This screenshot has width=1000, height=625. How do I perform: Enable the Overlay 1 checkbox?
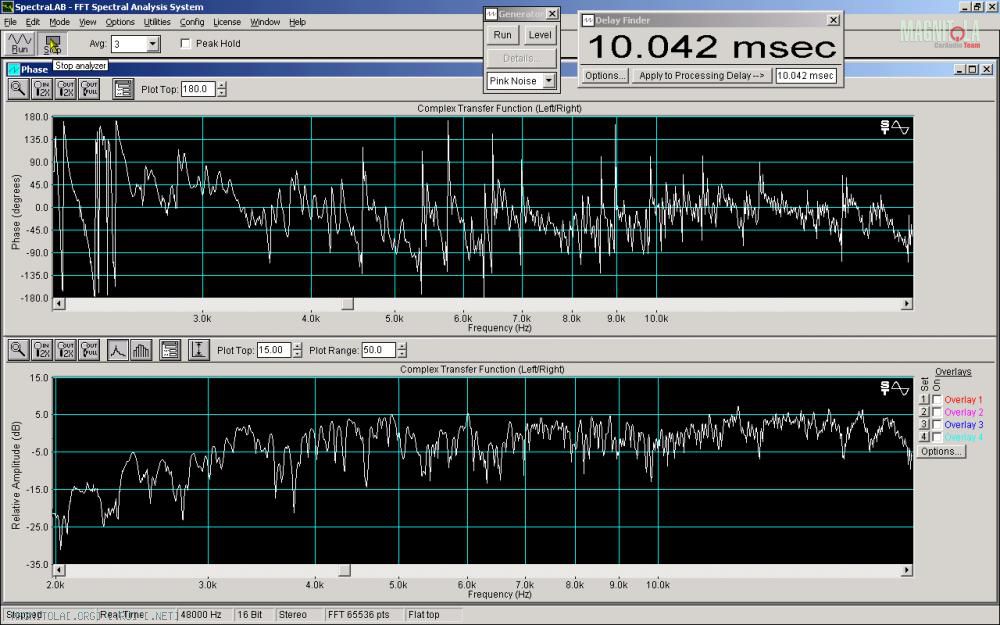(x=937, y=399)
